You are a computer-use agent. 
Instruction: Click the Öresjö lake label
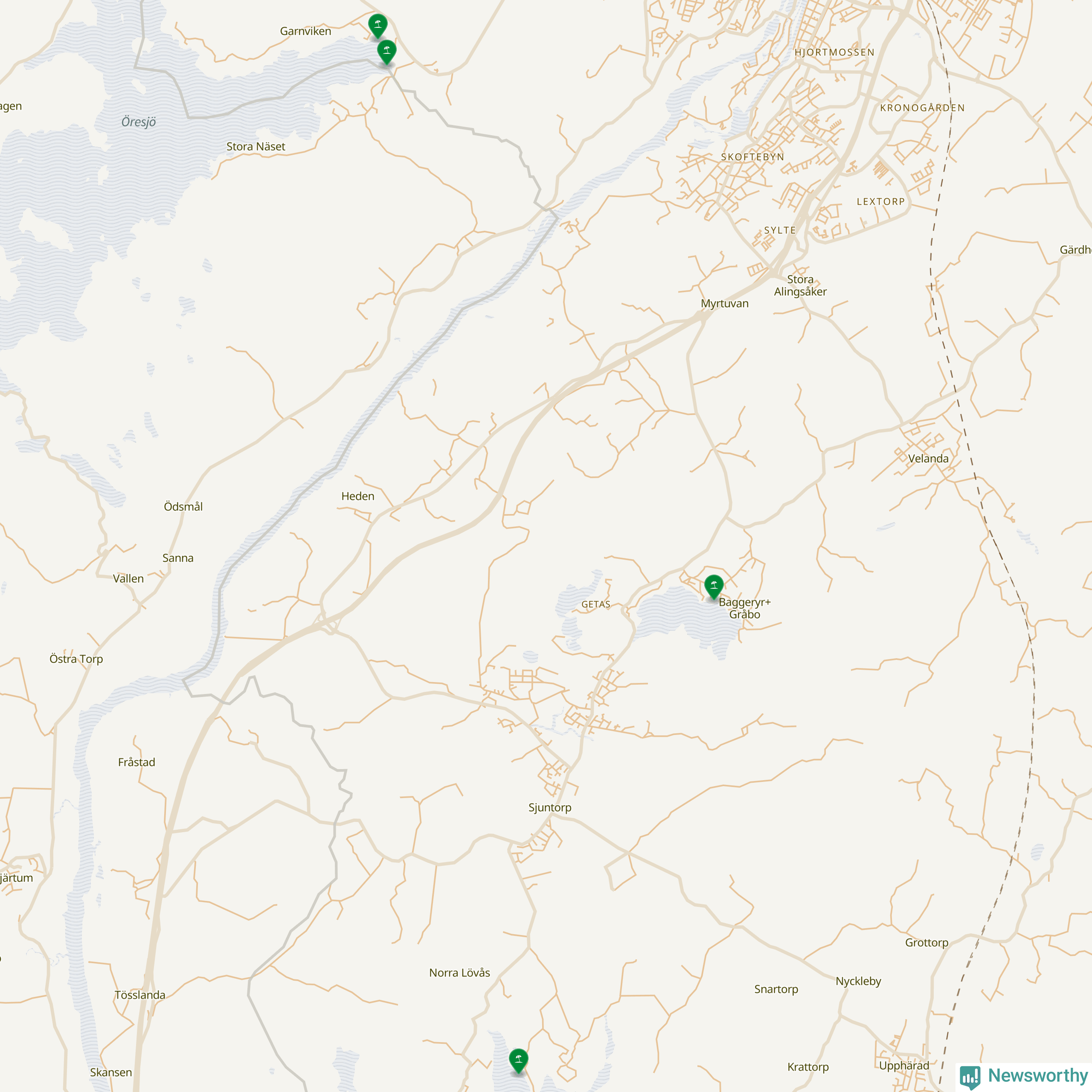coord(139,122)
